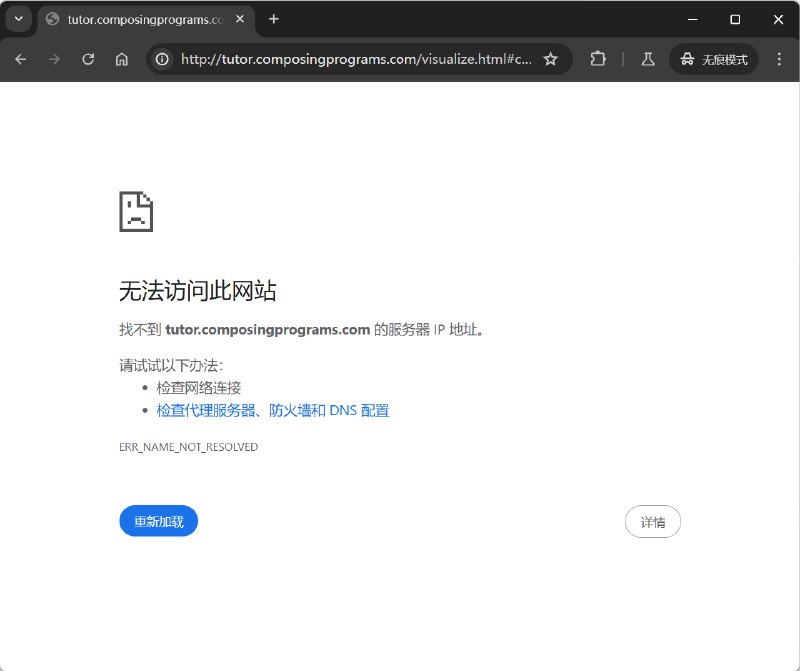
Task: Open the DNS configuration help link
Action: [273, 410]
